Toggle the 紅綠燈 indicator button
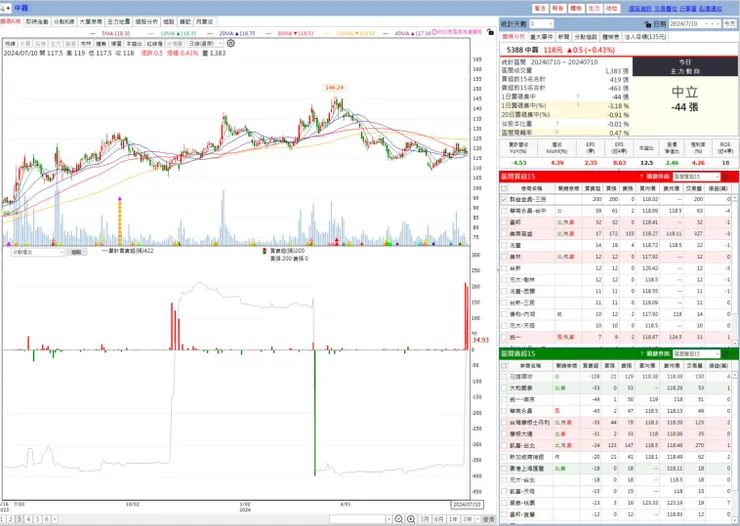740x526 pixels. [154, 43]
